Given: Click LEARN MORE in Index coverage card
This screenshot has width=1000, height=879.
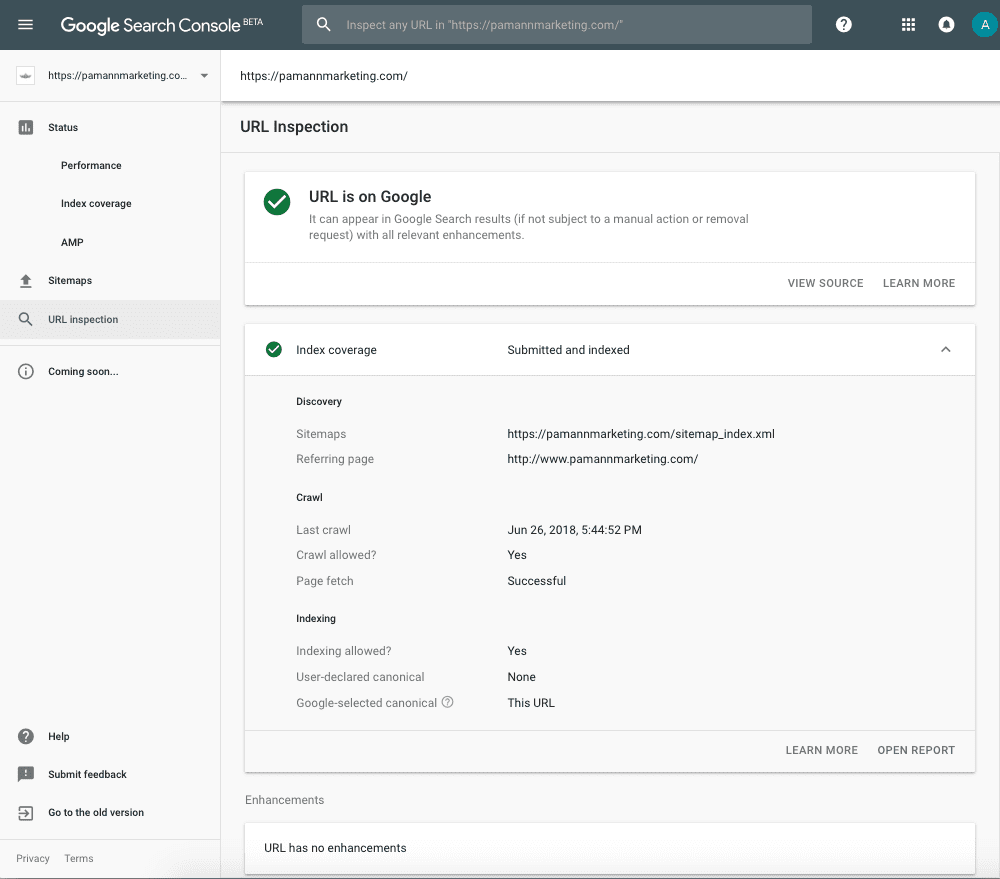Looking at the screenshot, I should click(x=821, y=750).
